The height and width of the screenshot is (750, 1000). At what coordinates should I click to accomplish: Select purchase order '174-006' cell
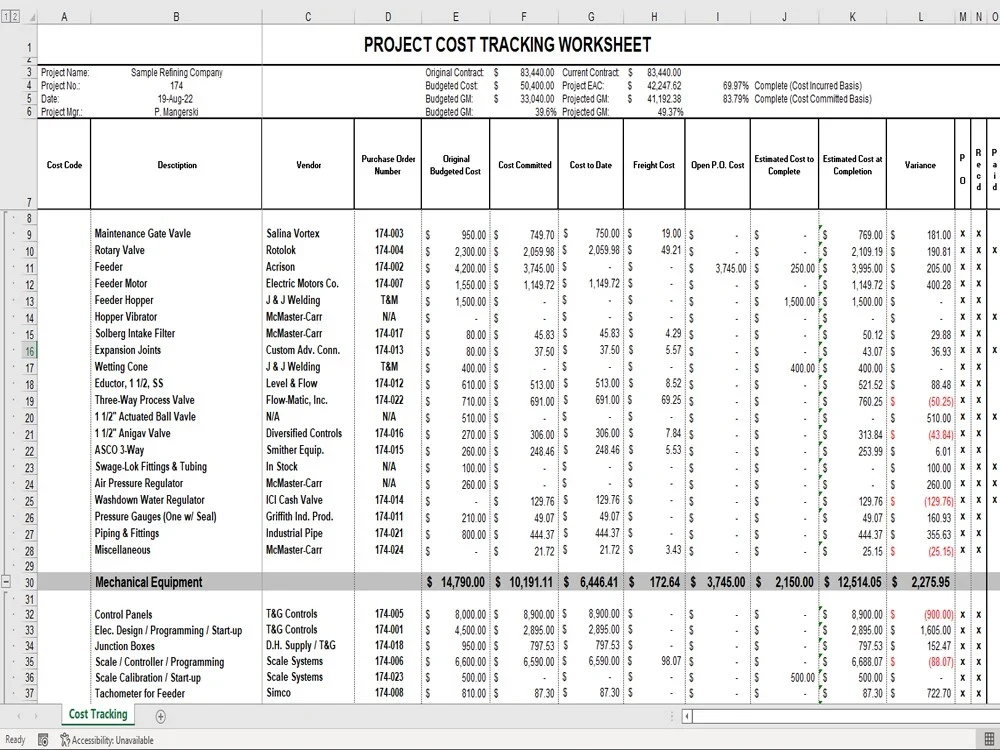coord(388,661)
